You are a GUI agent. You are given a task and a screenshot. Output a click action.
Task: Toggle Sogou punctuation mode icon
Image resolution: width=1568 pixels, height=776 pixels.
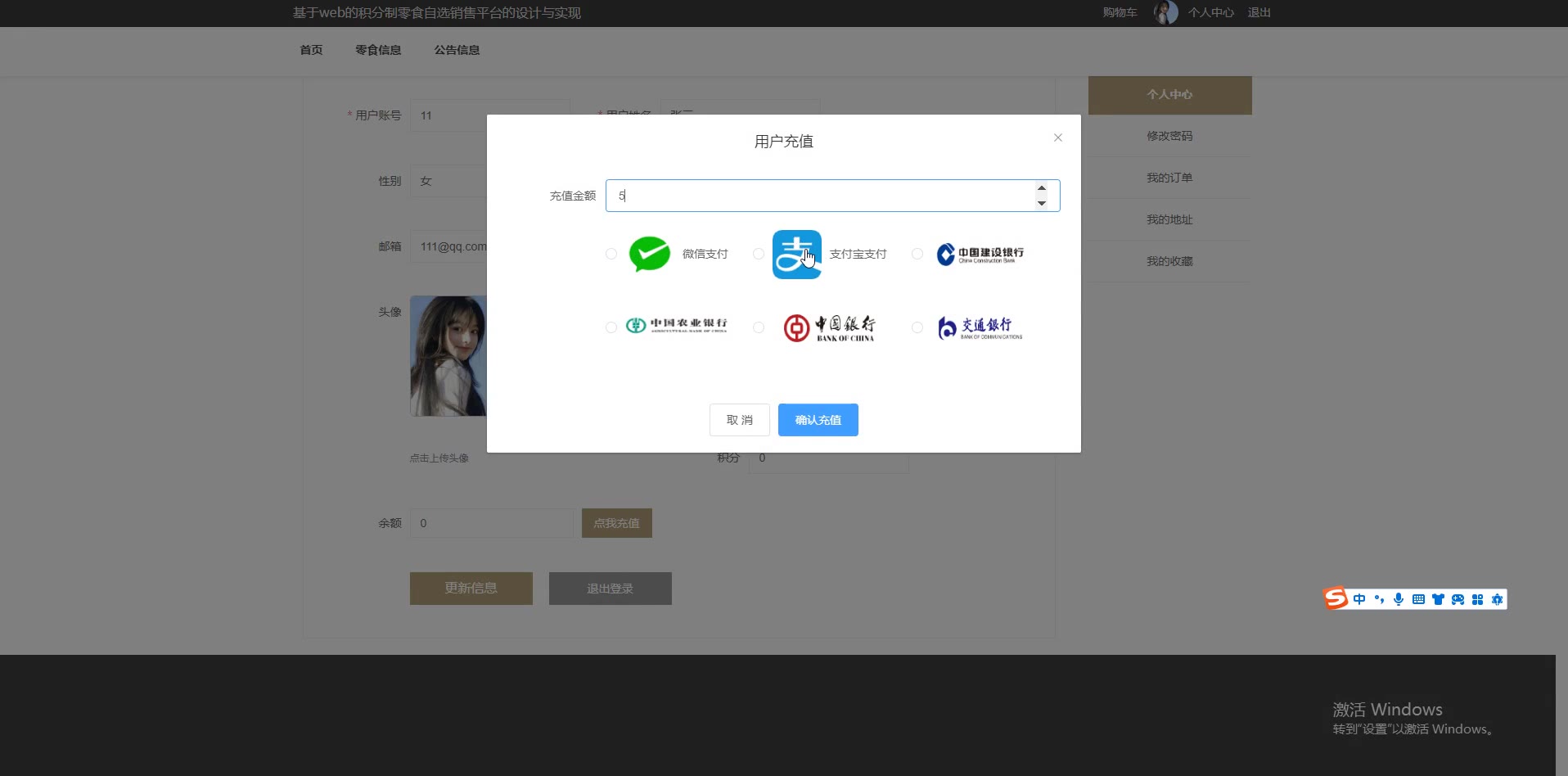point(1379,599)
